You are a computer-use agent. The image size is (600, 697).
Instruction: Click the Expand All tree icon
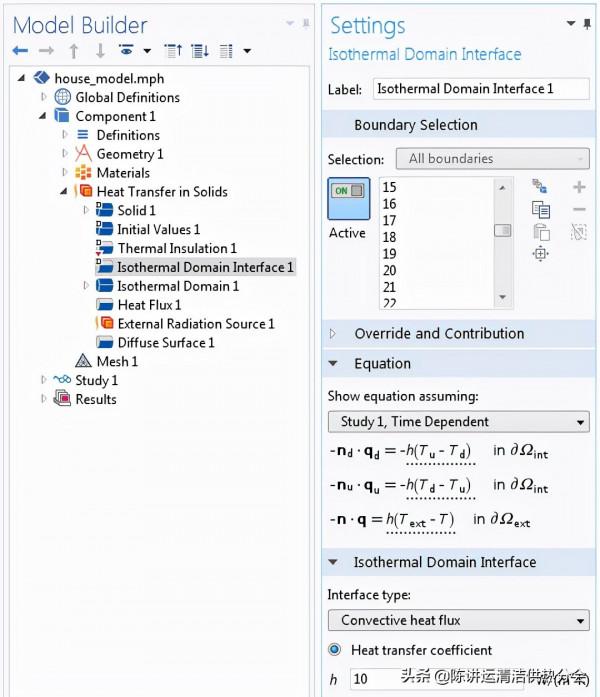(x=199, y=51)
